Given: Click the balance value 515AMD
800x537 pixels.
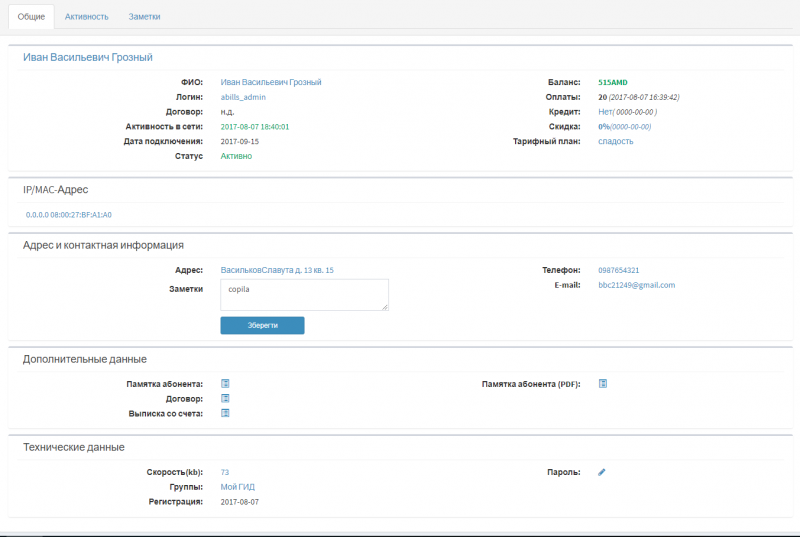Looking at the screenshot, I should (x=612, y=82).
